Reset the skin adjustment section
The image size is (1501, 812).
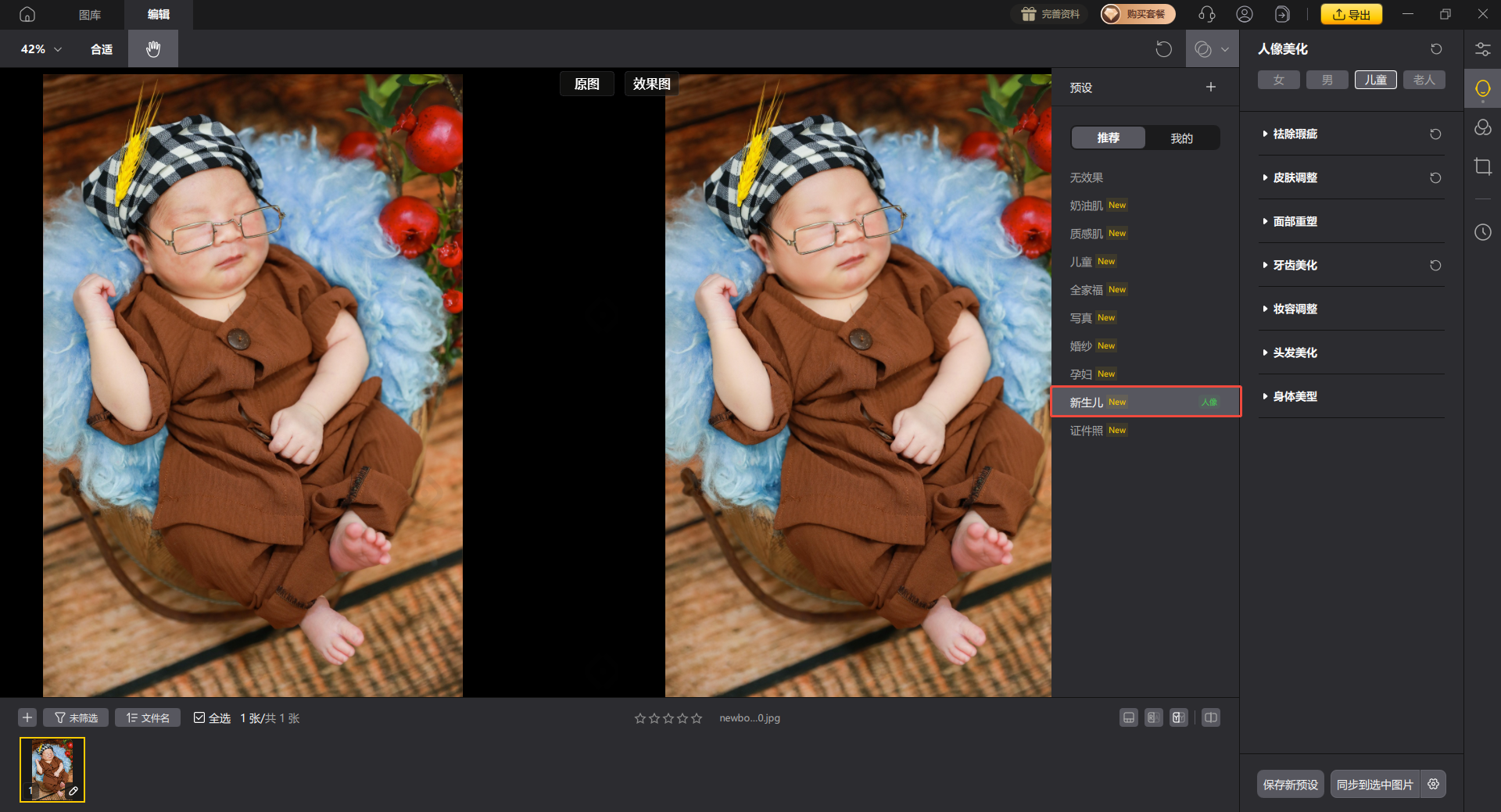click(x=1435, y=178)
